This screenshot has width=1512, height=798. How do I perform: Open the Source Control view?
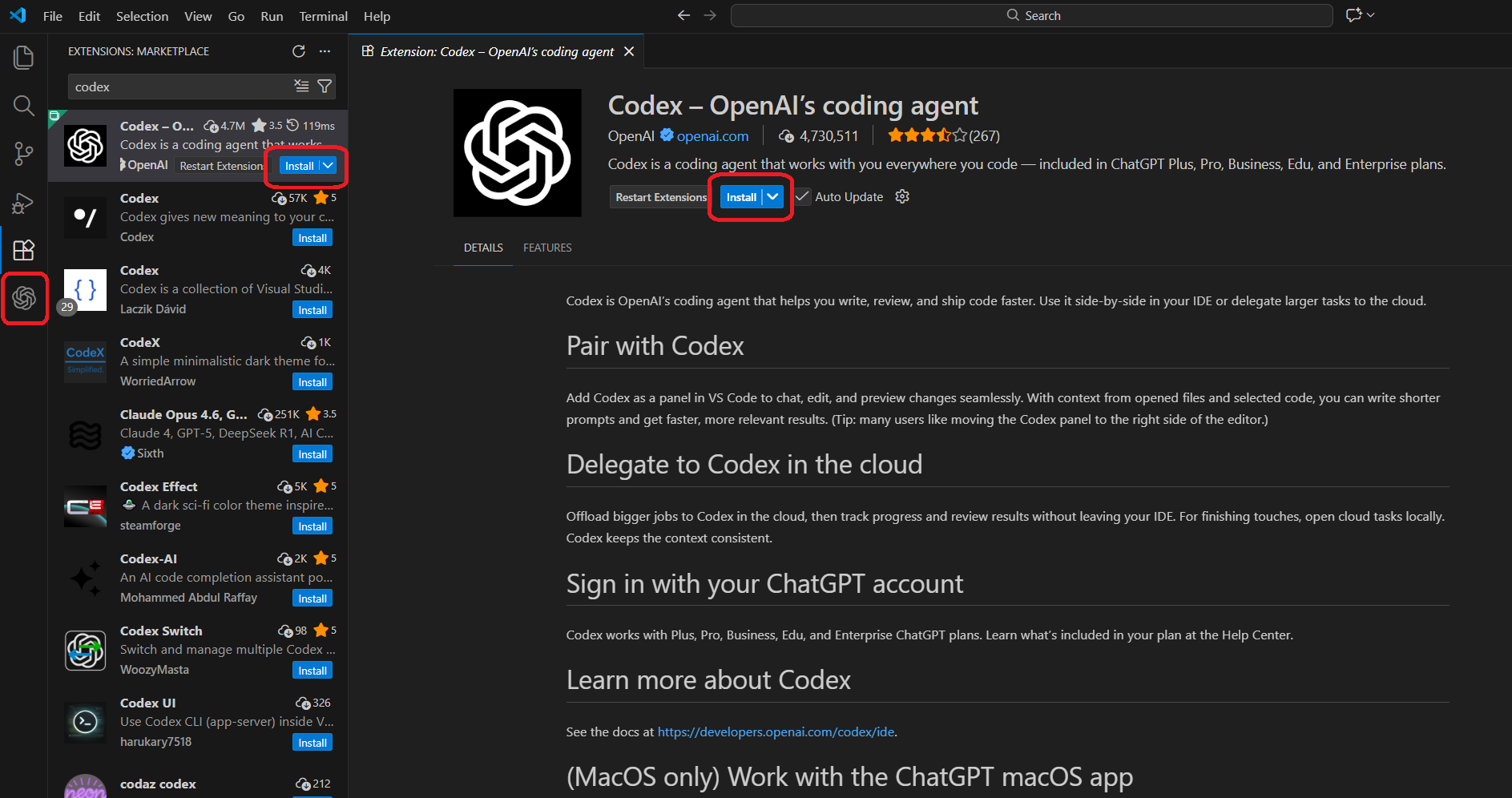click(x=24, y=154)
